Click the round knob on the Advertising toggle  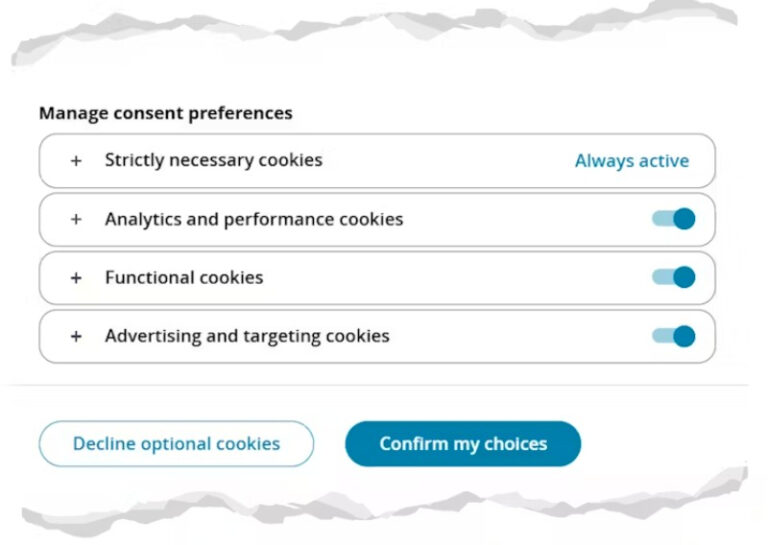pyautogui.click(x=684, y=336)
